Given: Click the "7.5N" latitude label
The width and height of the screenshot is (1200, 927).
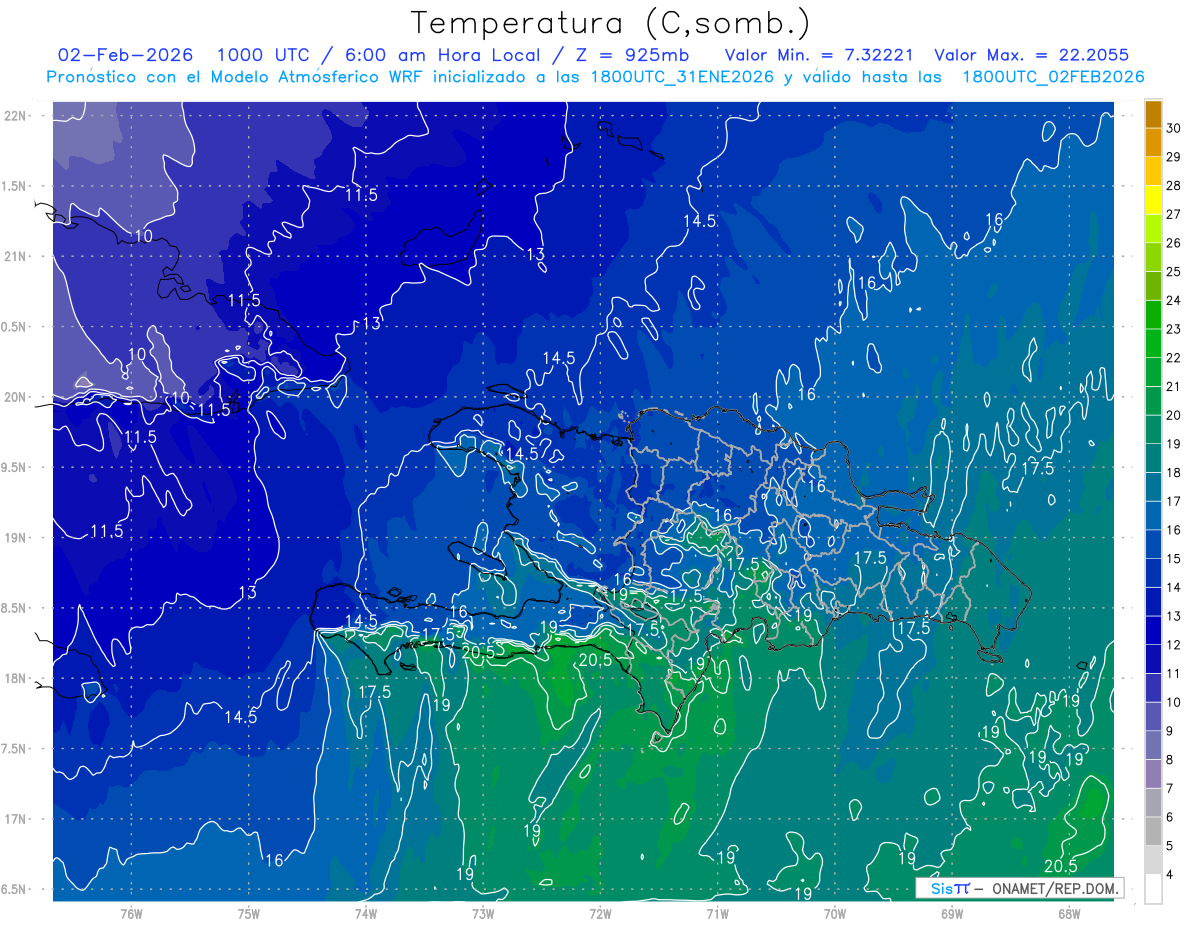Looking at the screenshot, I should (x=15, y=749).
